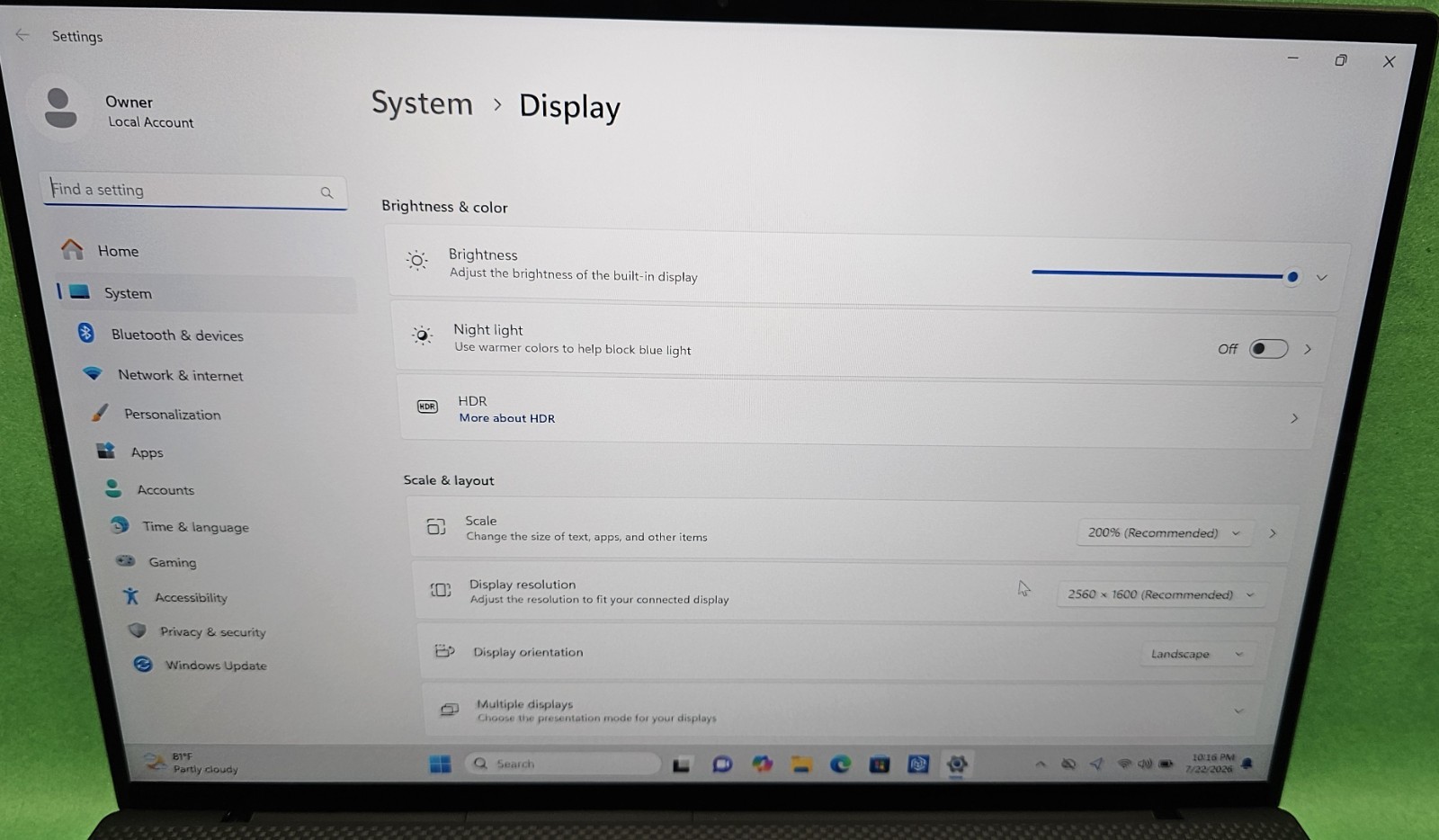Launch Microsoft Edge from the taskbar

click(840, 764)
